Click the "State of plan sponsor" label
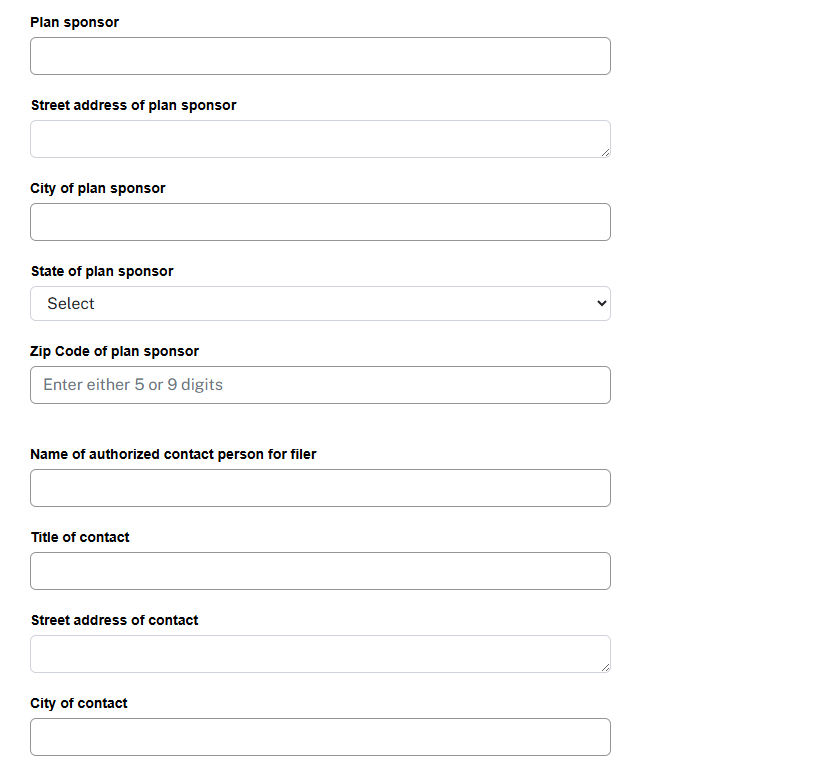The height and width of the screenshot is (770, 834). point(102,271)
